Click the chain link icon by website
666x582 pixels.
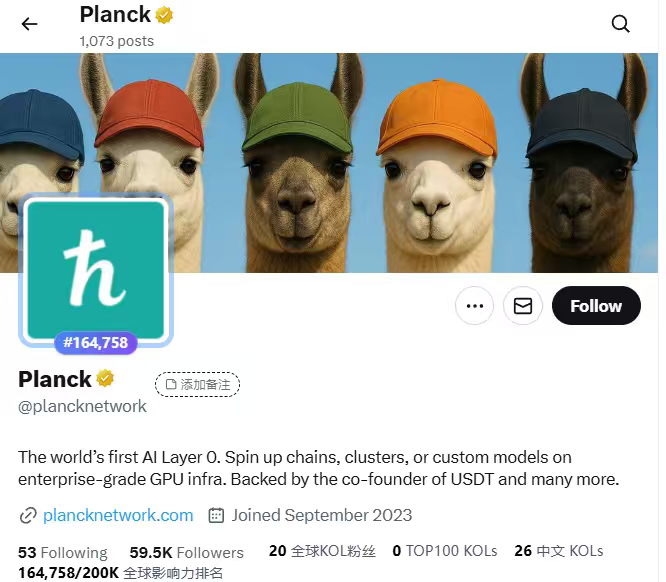(28, 516)
